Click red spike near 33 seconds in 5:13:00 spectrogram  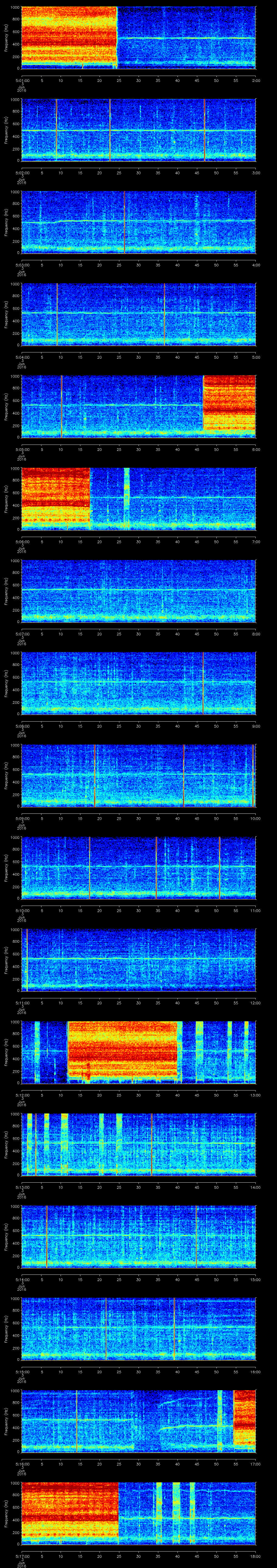pos(151,1144)
